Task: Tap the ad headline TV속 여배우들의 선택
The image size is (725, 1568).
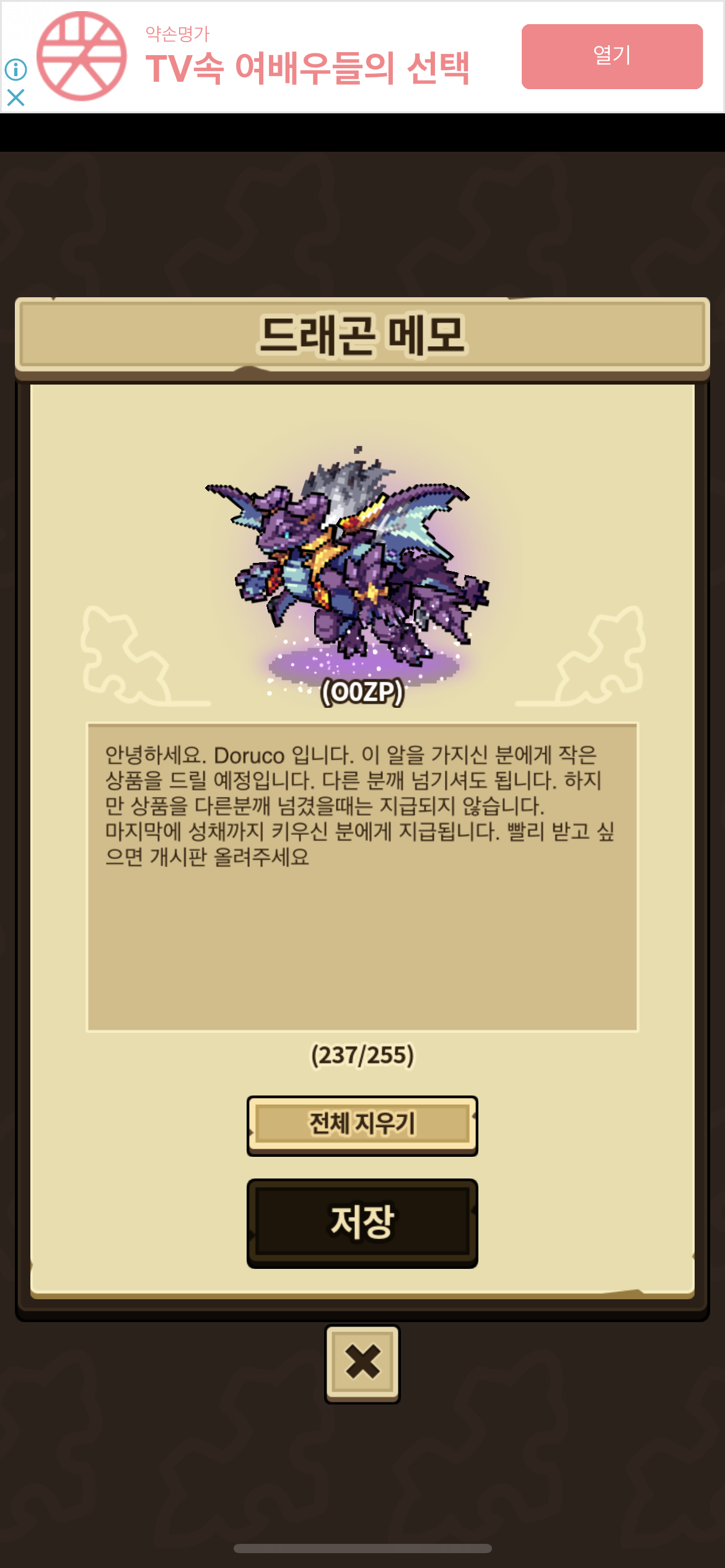Action: (x=307, y=68)
